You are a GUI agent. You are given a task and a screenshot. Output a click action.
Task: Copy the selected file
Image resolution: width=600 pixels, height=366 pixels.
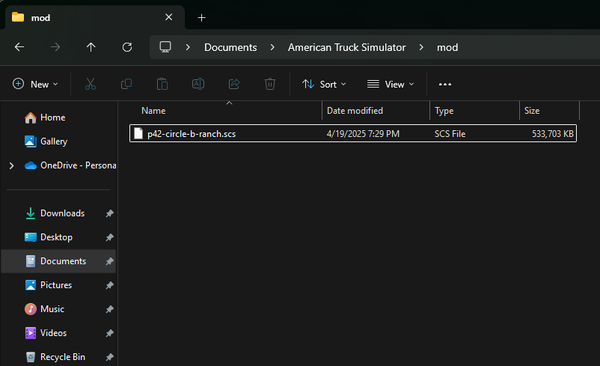(x=126, y=84)
